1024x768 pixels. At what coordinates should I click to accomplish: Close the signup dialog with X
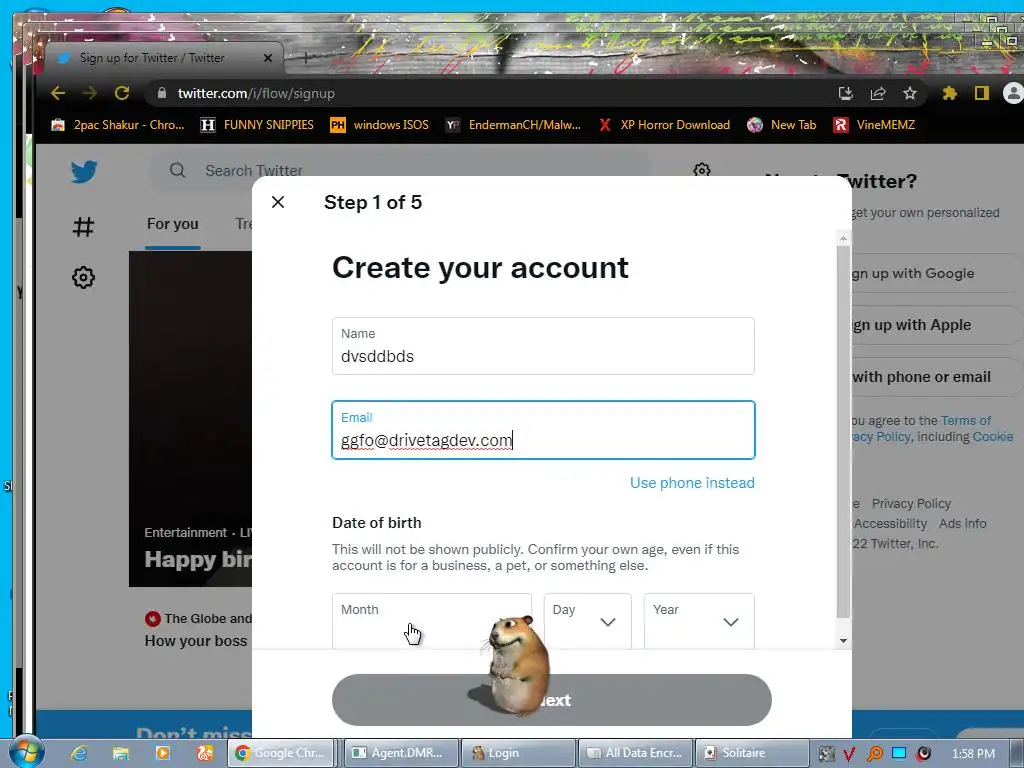click(278, 202)
